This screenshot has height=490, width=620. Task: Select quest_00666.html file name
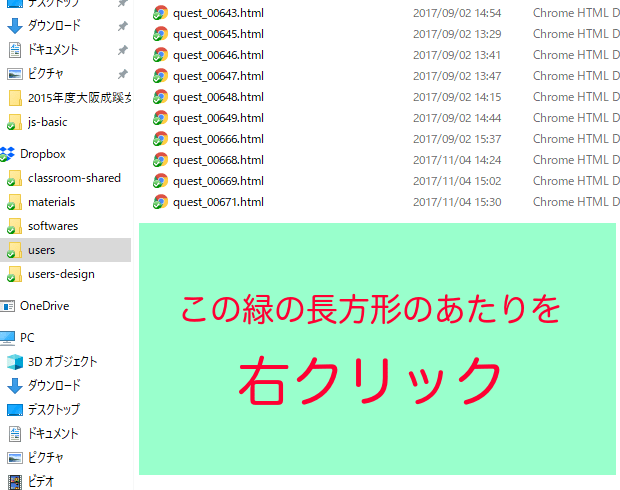click(218, 139)
